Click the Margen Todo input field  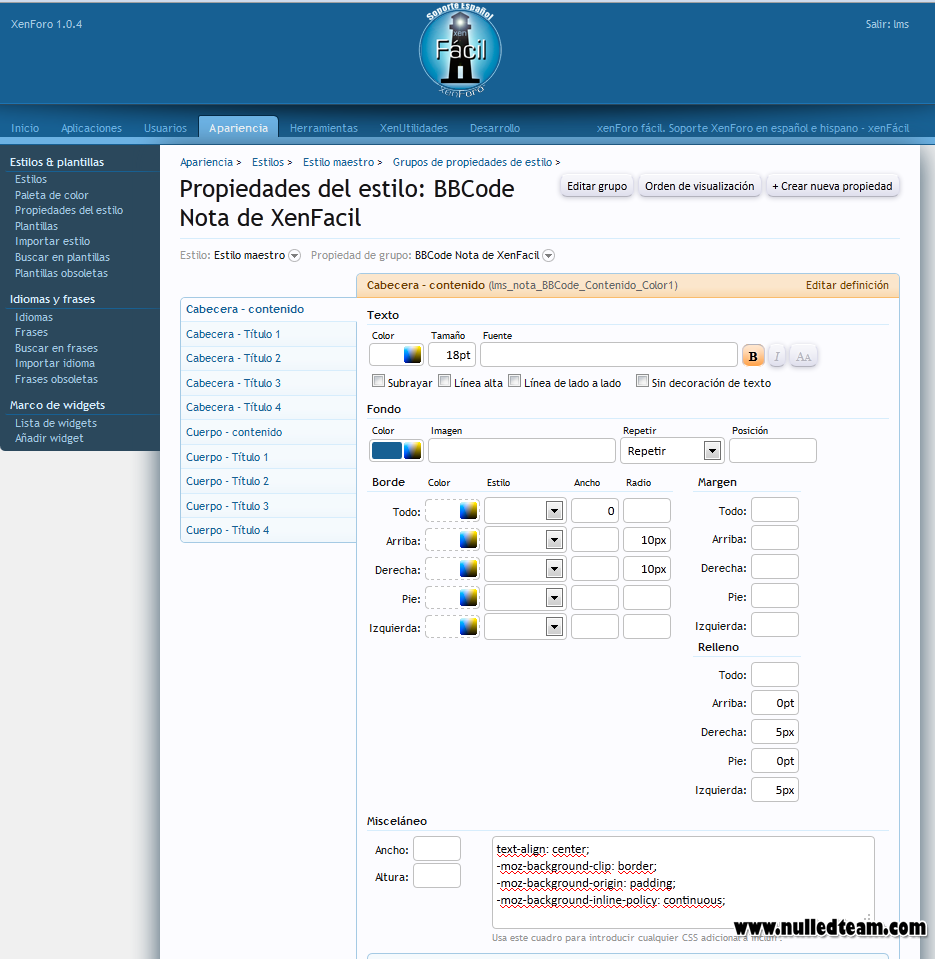(x=775, y=510)
